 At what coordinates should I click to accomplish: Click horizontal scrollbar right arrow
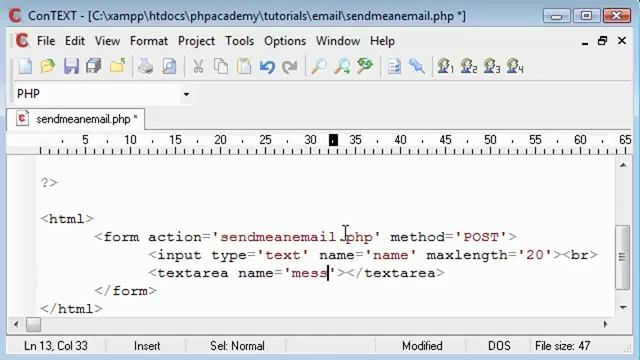click(606, 324)
